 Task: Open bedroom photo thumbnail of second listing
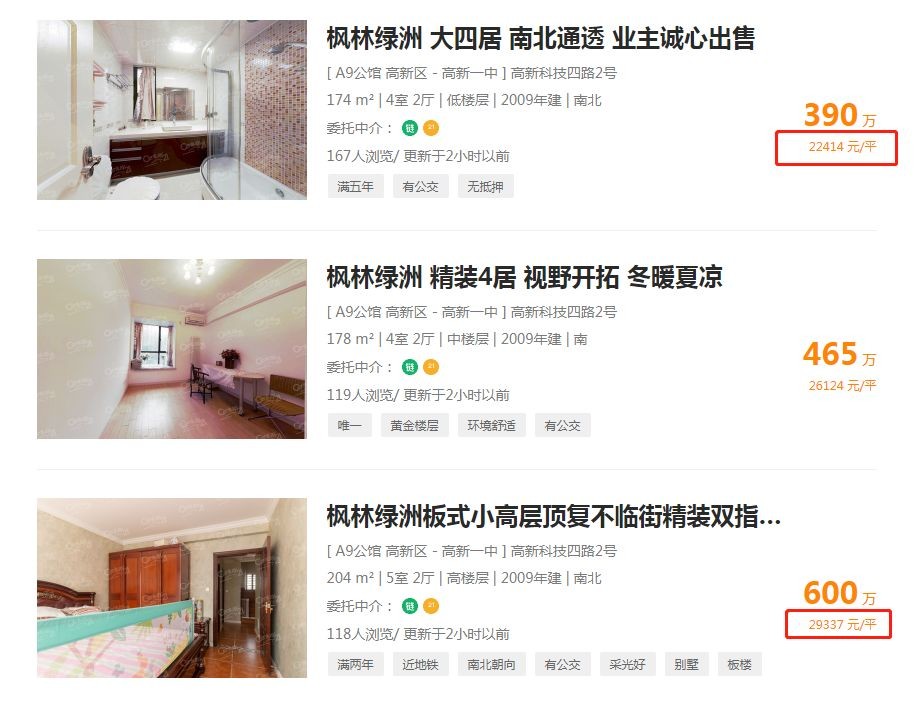172,349
